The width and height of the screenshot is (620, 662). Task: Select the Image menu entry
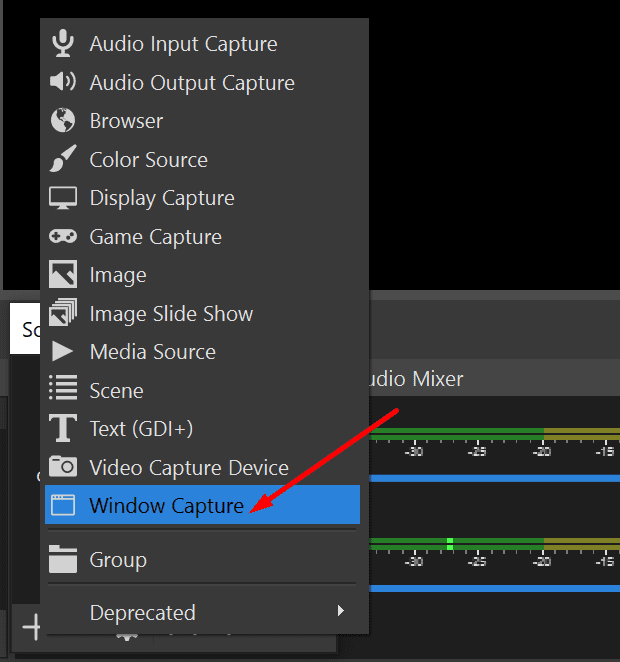(x=203, y=275)
